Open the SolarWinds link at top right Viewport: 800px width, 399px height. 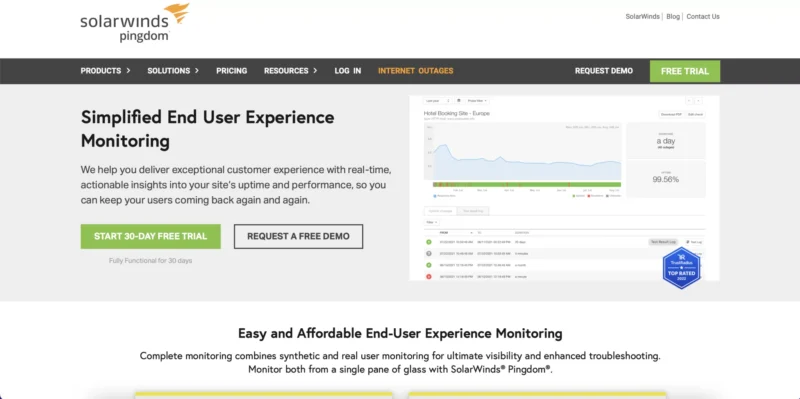click(643, 16)
